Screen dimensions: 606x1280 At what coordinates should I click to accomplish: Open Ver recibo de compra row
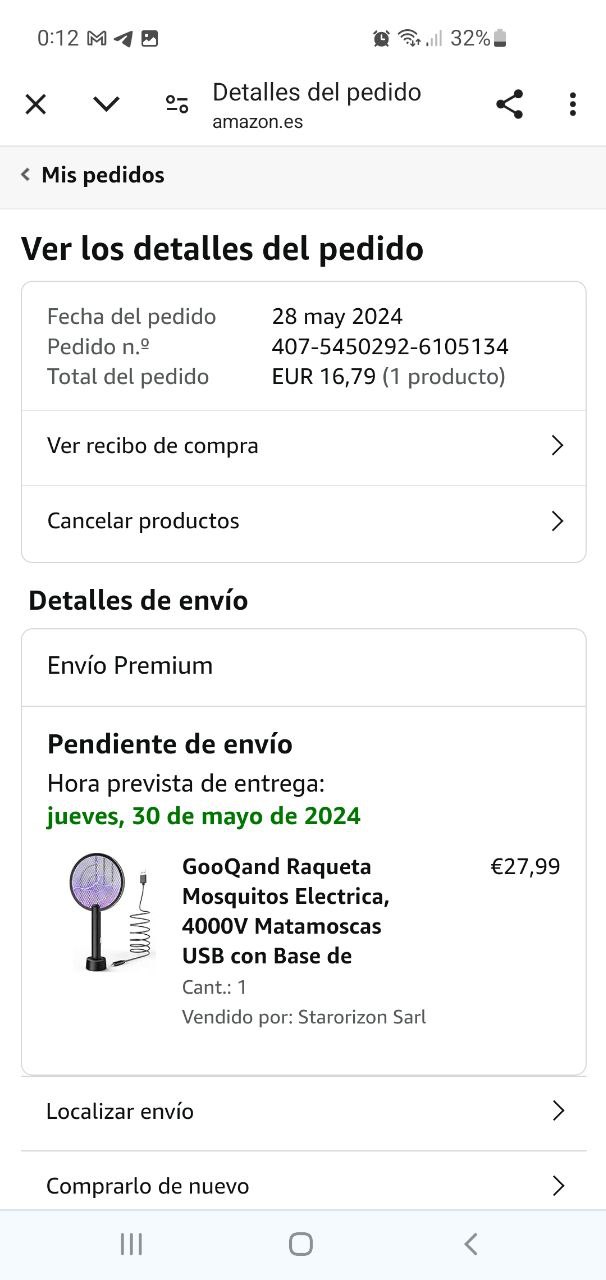(x=303, y=446)
